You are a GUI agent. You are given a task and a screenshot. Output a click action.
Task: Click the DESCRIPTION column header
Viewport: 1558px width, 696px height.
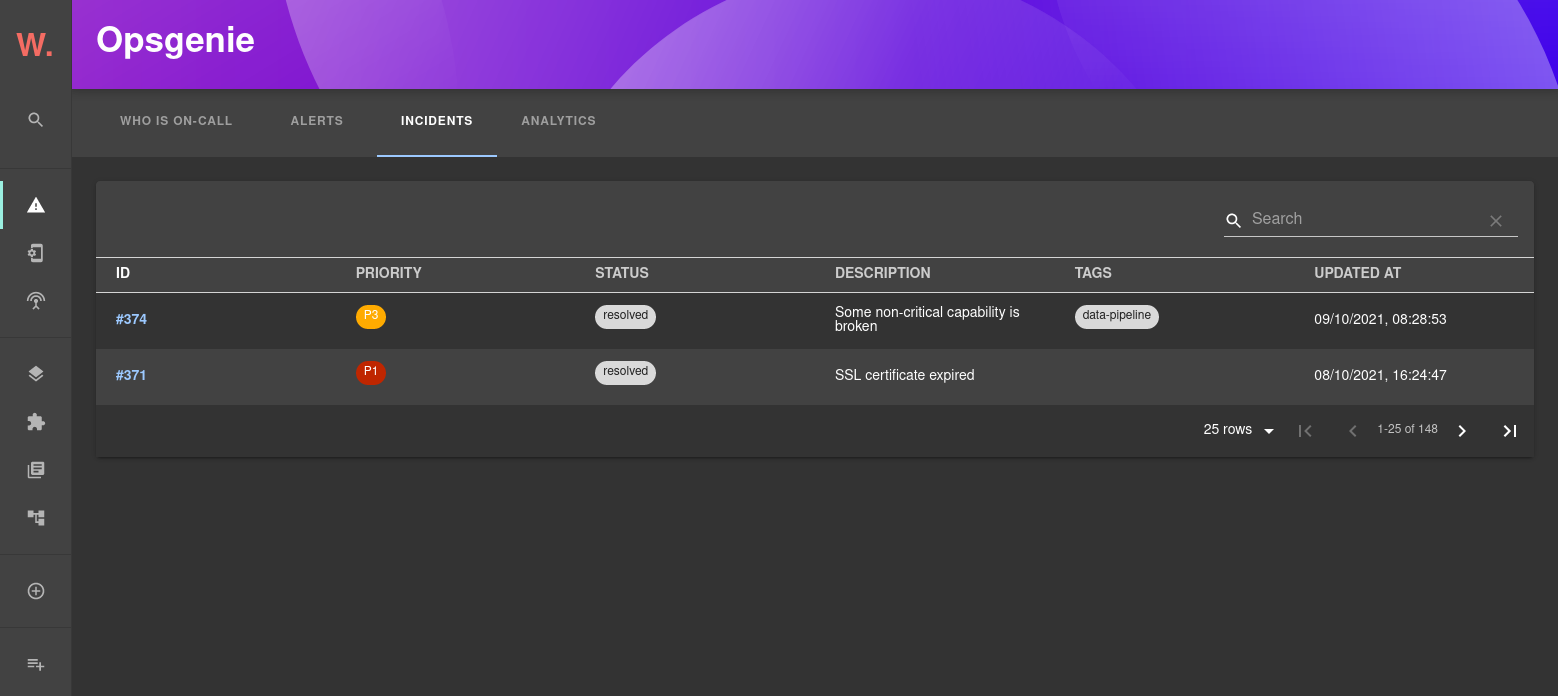(x=883, y=273)
